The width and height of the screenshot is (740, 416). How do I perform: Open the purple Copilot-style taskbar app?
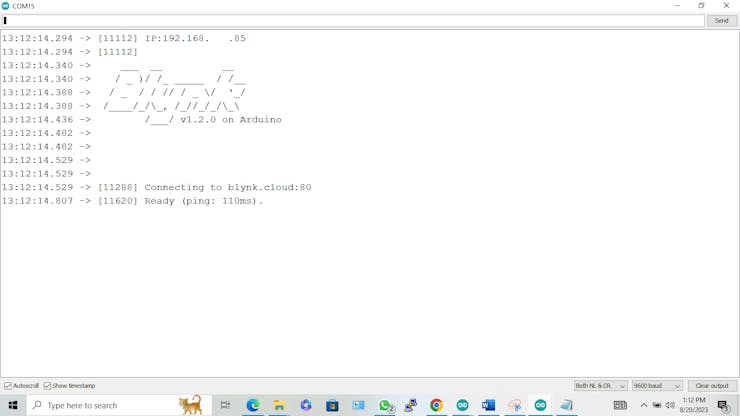(x=306, y=405)
